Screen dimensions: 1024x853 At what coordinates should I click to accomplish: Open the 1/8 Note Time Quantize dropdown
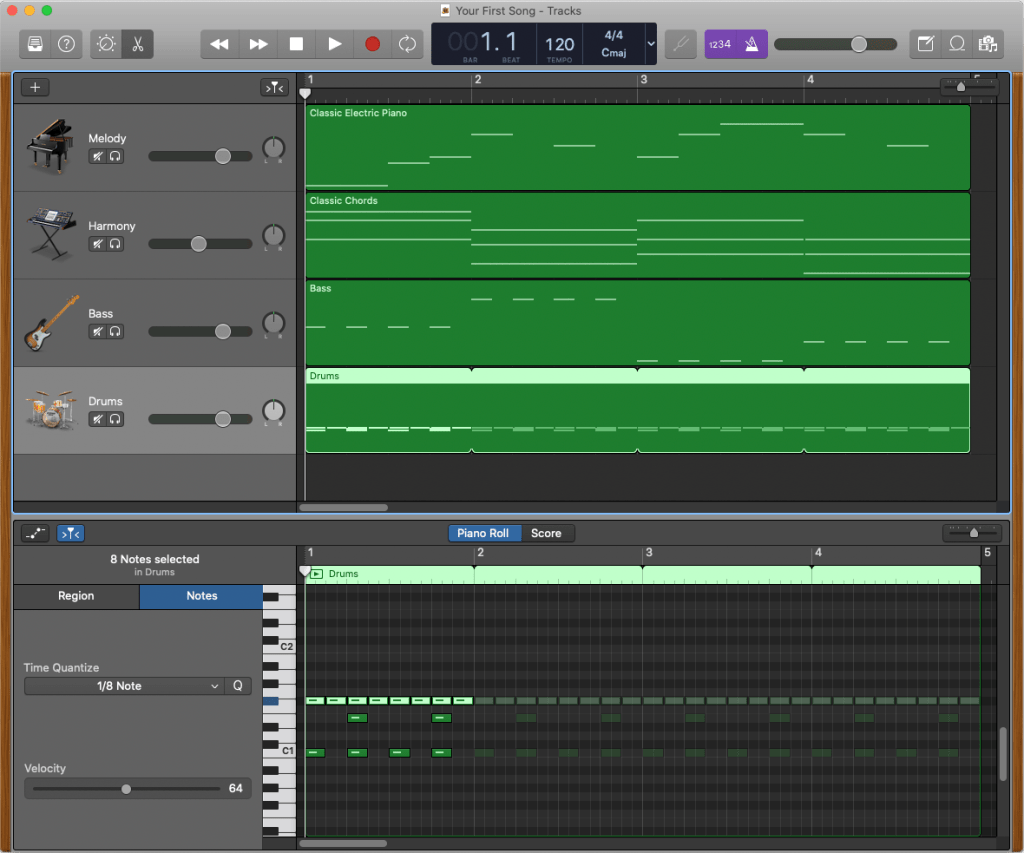pyautogui.click(x=124, y=686)
